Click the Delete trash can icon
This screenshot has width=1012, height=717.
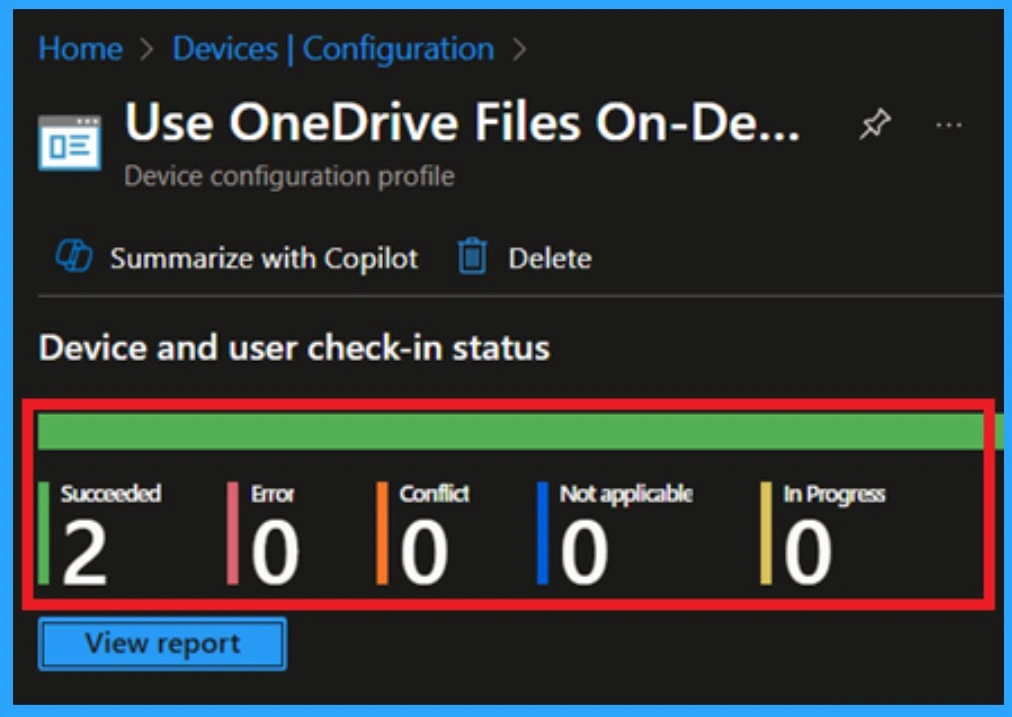click(x=472, y=257)
